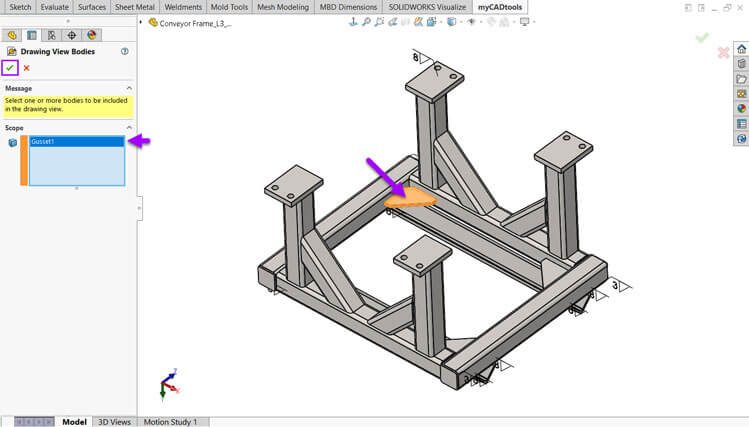Image resolution: width=749 pixels, height=427 pixels.
Task: Collapse the Scope section
Action: pos(129,128)
